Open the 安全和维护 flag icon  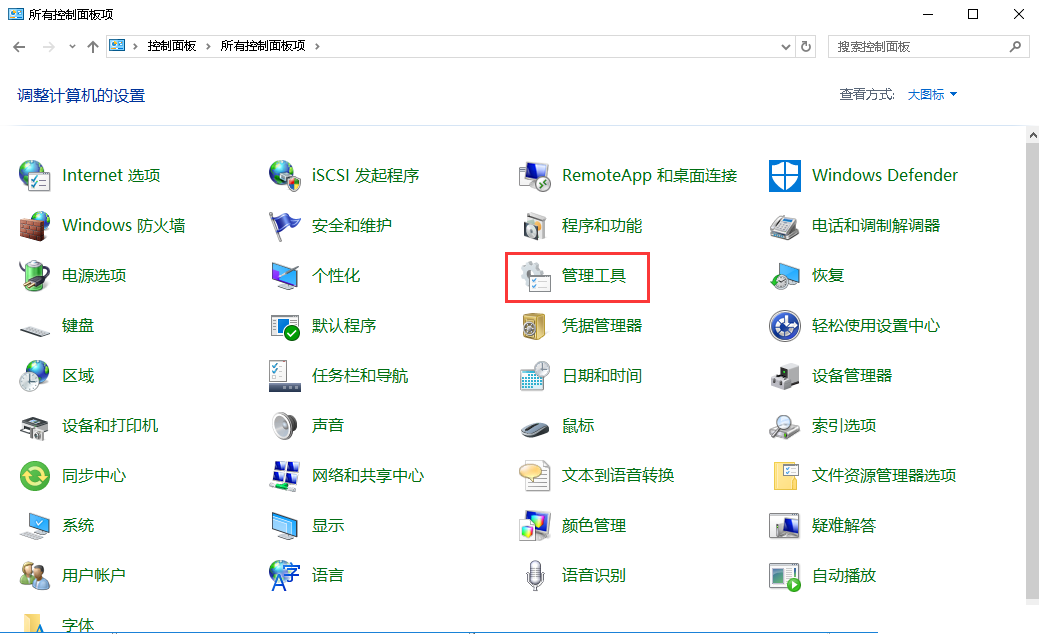pos(285,226)
